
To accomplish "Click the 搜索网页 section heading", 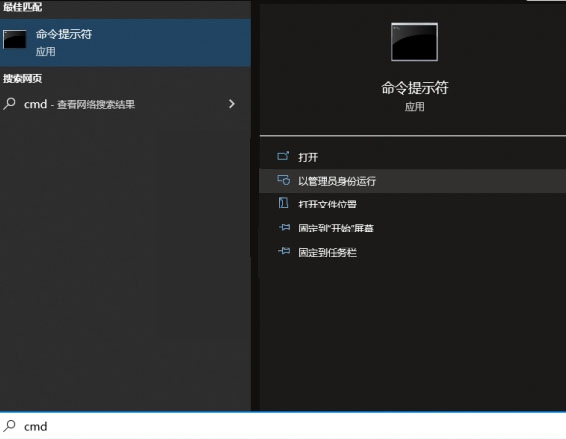I will click(22, 78).
